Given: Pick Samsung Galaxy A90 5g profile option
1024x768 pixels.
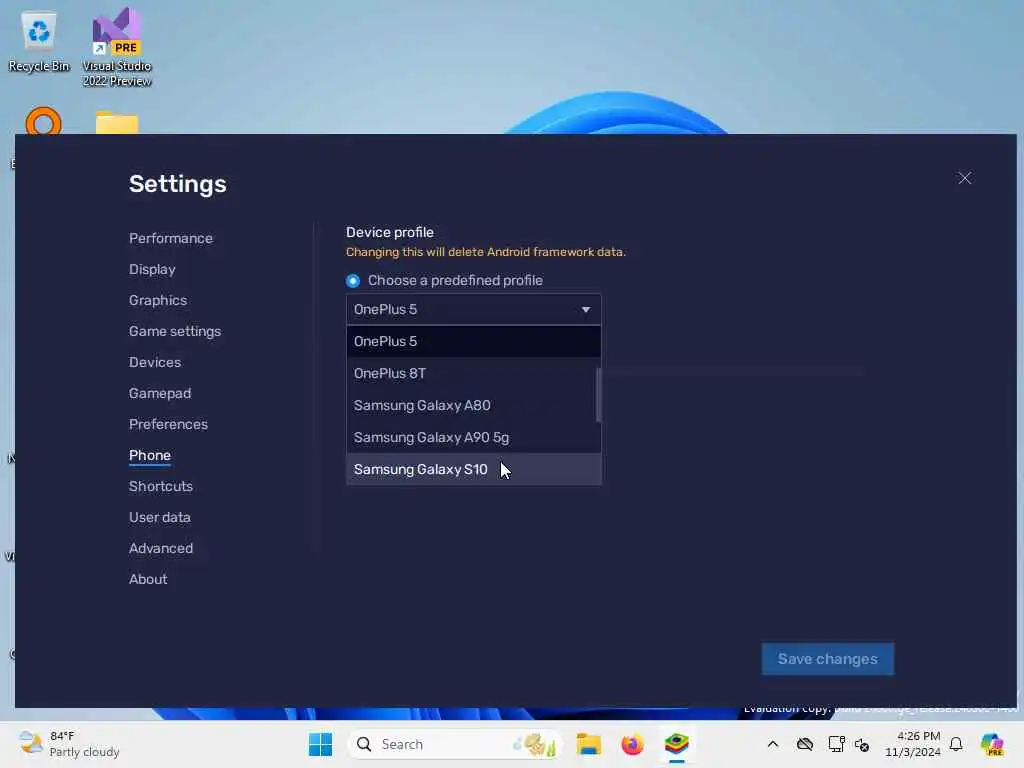Looking at the screenshot, I should [473, 438].
